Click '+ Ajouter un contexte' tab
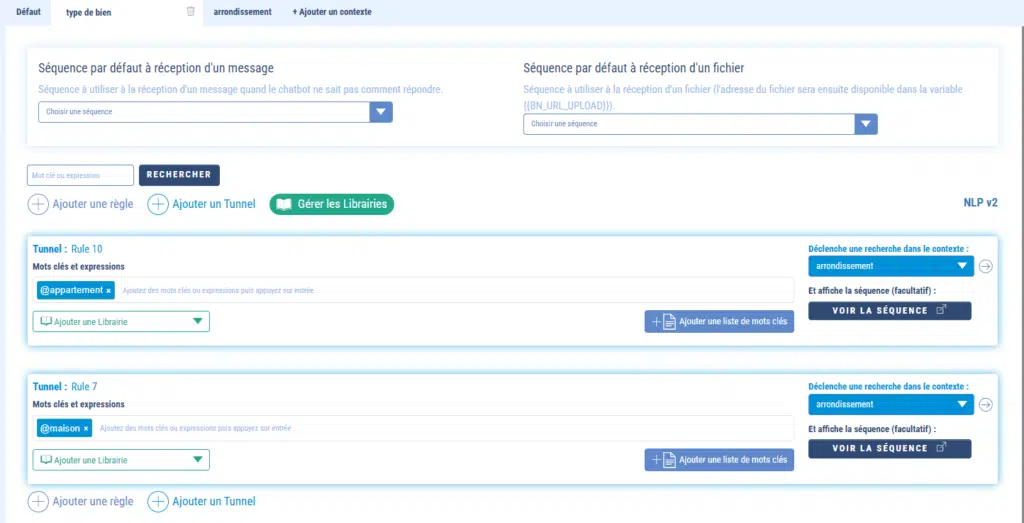Image resolution: width=1024 pixels, height=523 pixels. click(x=331, y=12)
